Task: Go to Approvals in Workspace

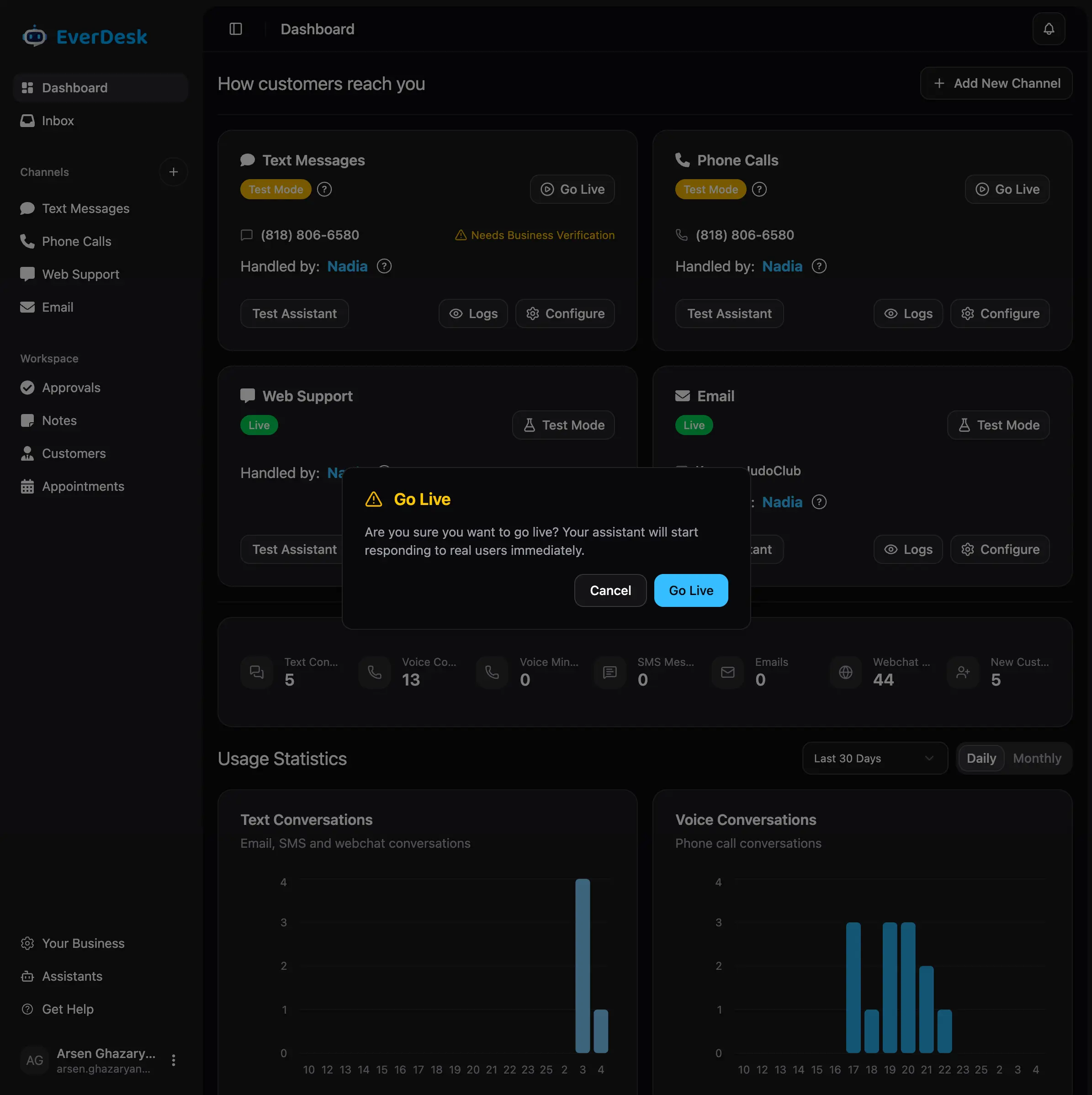Action: coord(71,388)
